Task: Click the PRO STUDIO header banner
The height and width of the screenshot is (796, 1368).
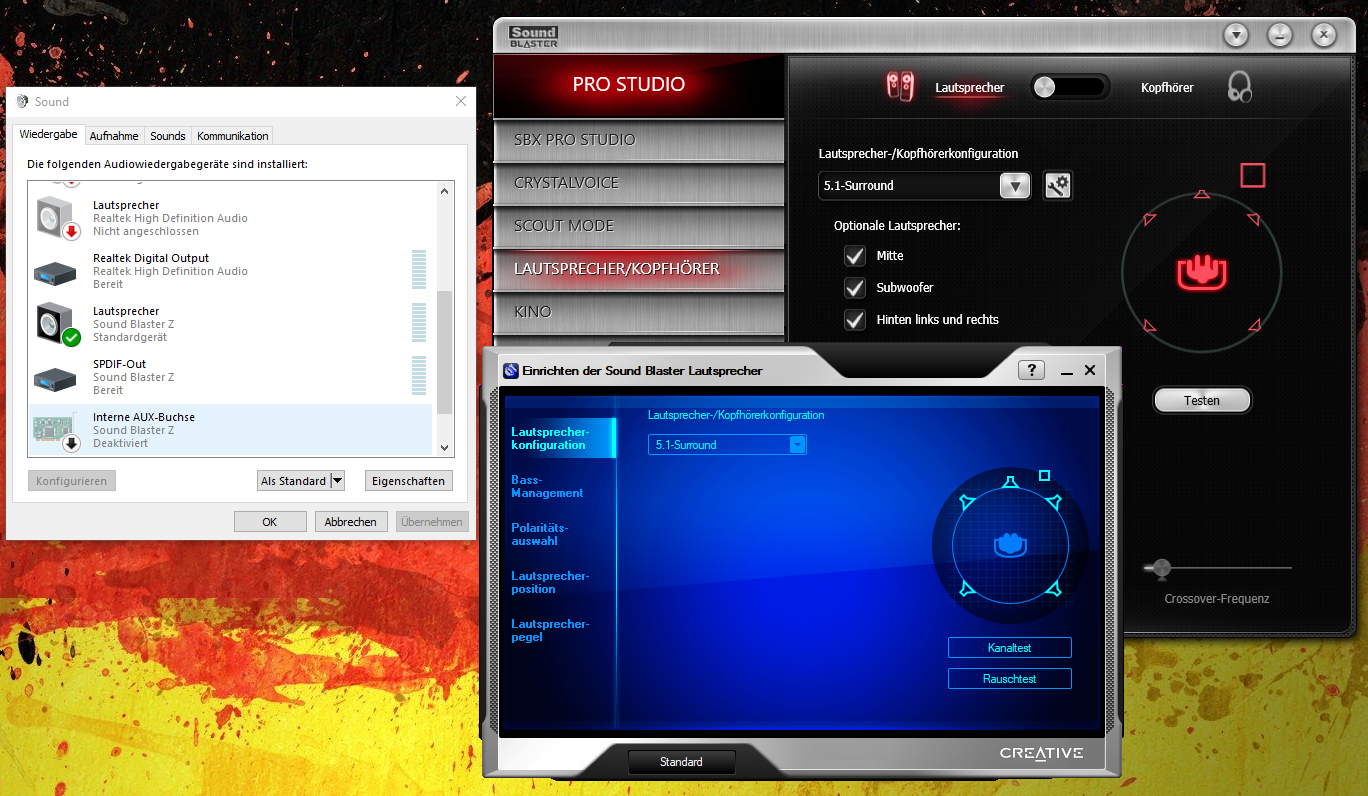Action: click(639, 85)
